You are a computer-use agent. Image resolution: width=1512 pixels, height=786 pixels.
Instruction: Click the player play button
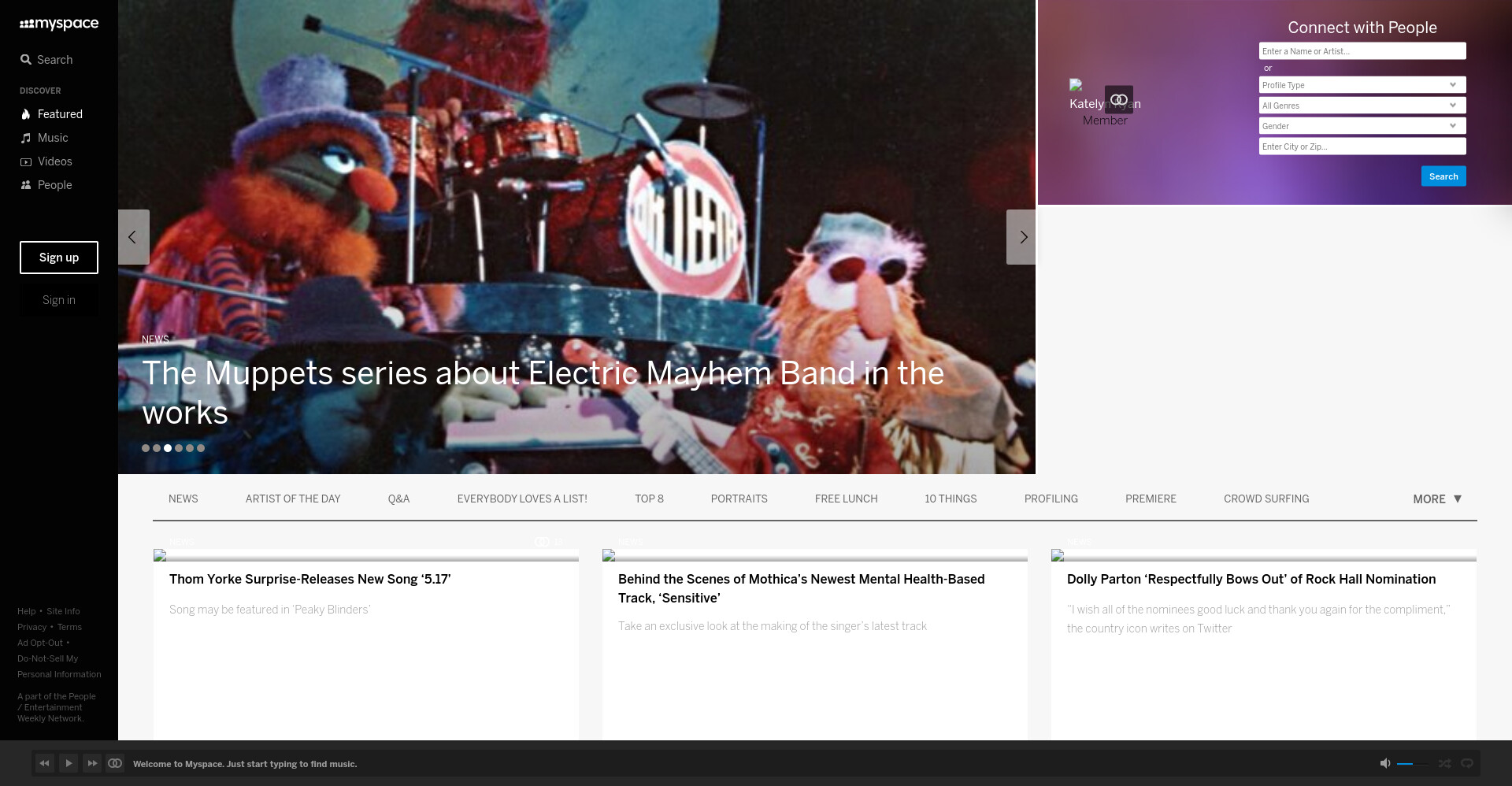69,763
